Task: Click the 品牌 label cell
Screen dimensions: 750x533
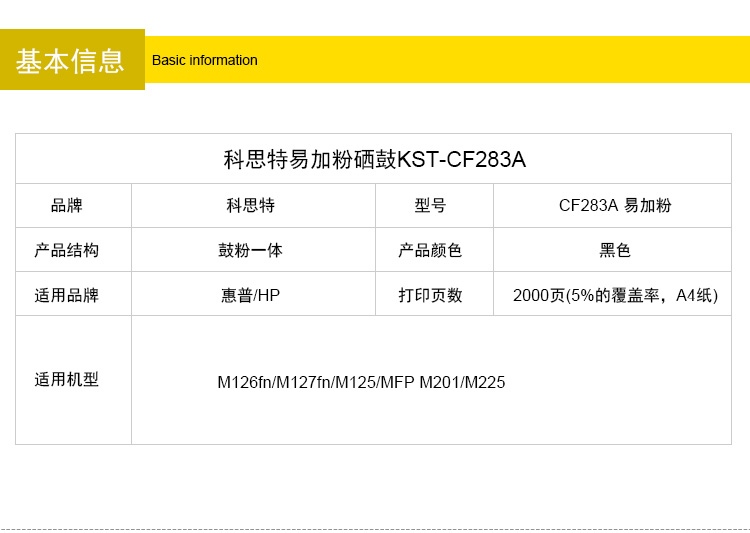Action: coord(67,206)
